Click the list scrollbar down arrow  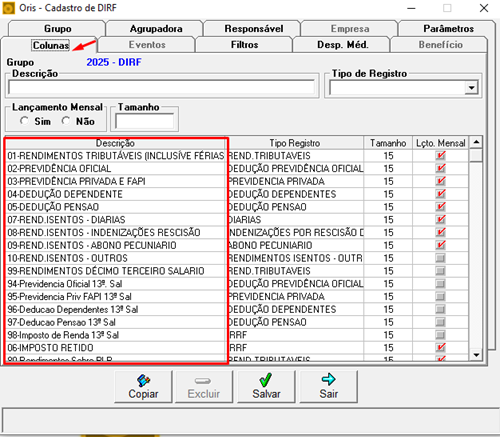[476, 355]
